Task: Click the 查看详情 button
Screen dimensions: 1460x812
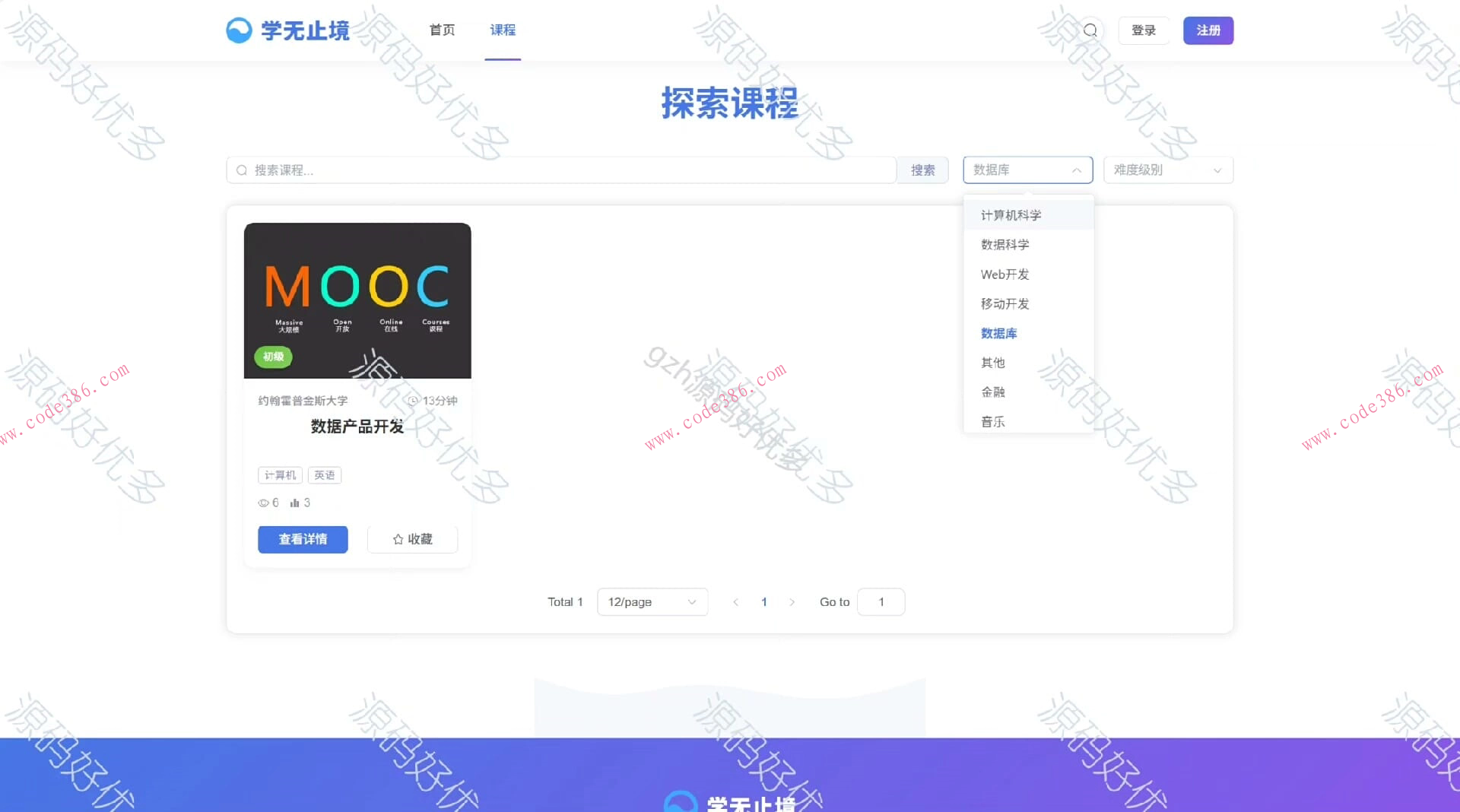Action: pyautogui.click(x=303, y=539)
